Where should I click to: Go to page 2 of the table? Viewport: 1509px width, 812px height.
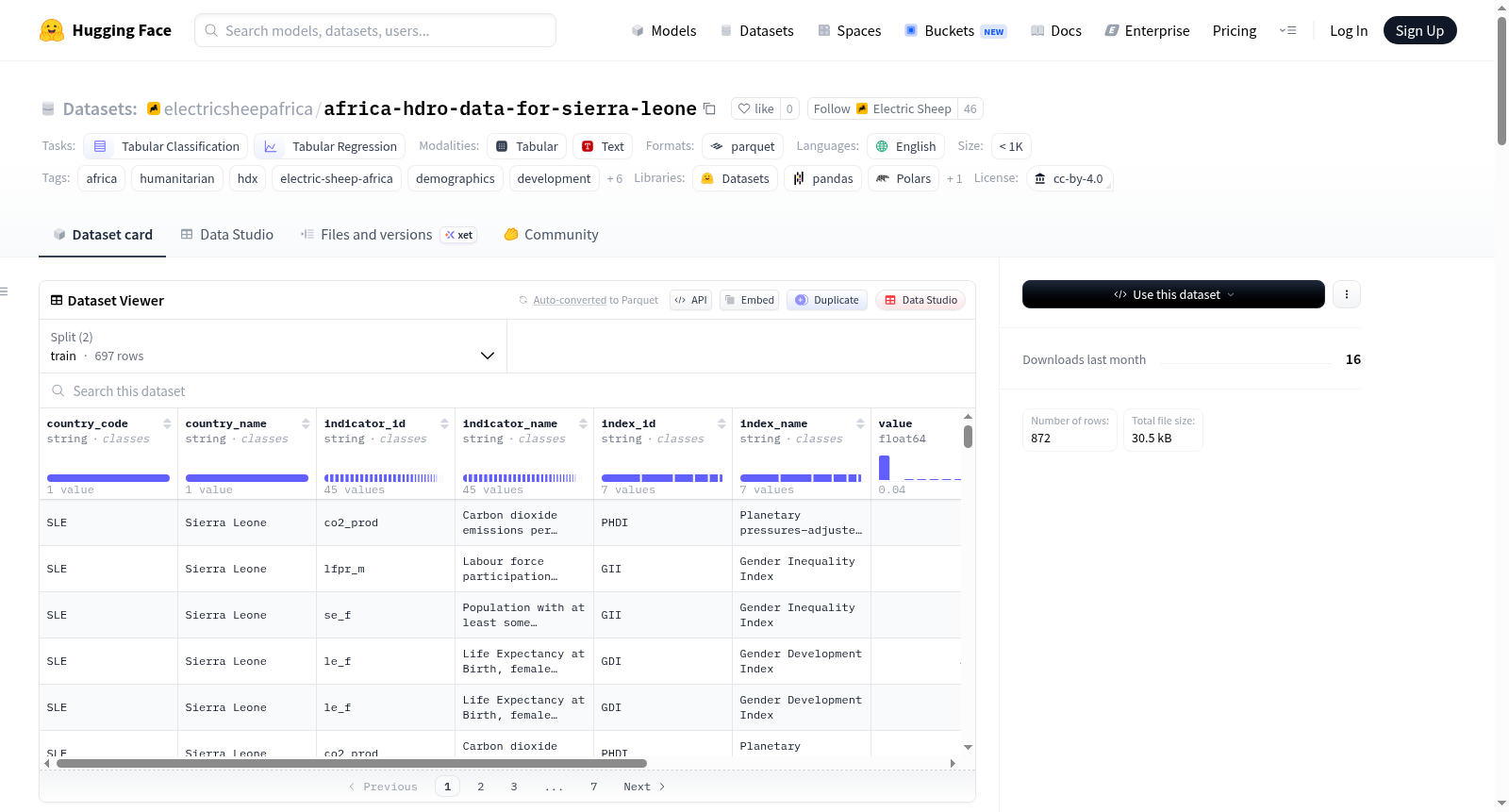click(481, 787)
